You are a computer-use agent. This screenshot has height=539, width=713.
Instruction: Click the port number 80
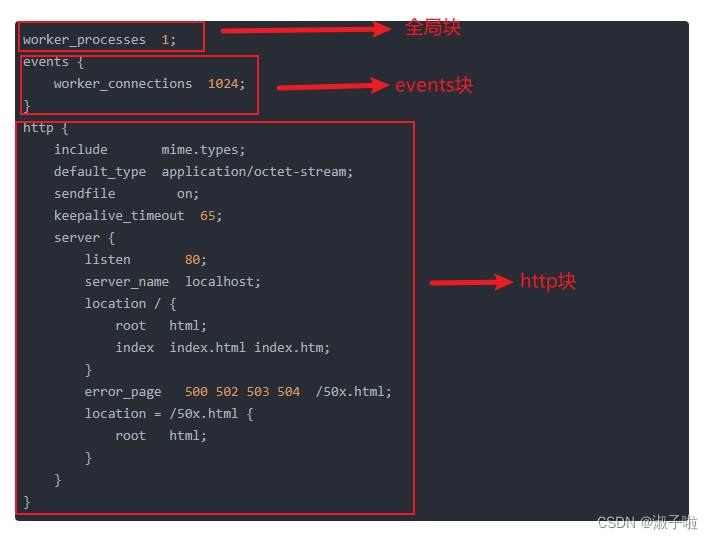[x=192, y=260]
